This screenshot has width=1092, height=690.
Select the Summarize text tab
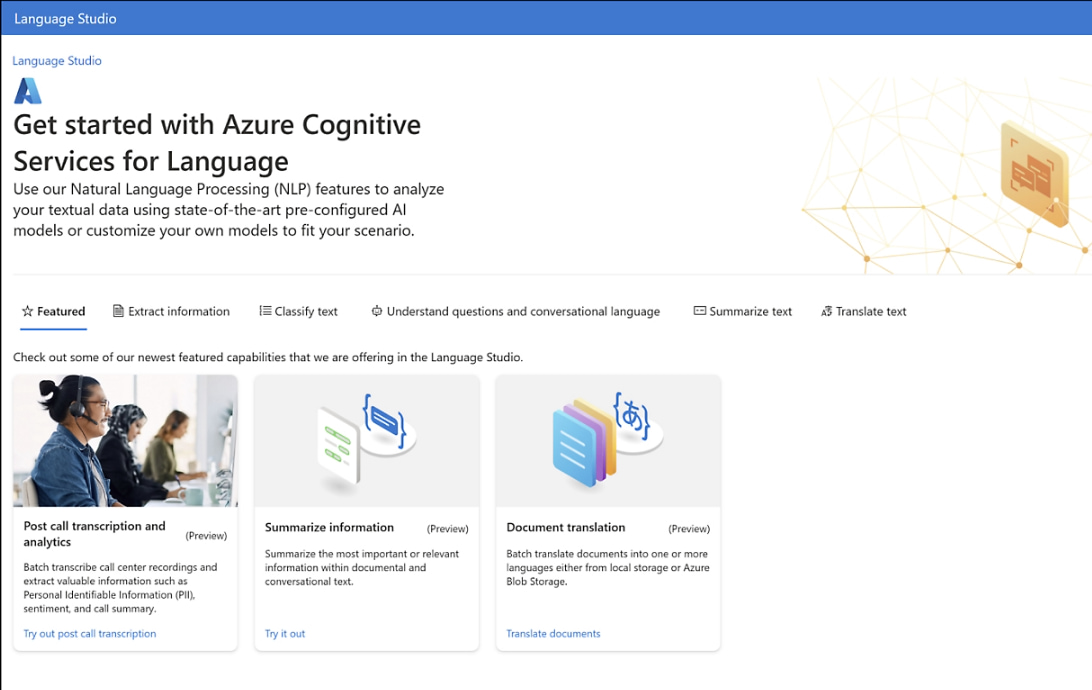(x=750, y=312)
